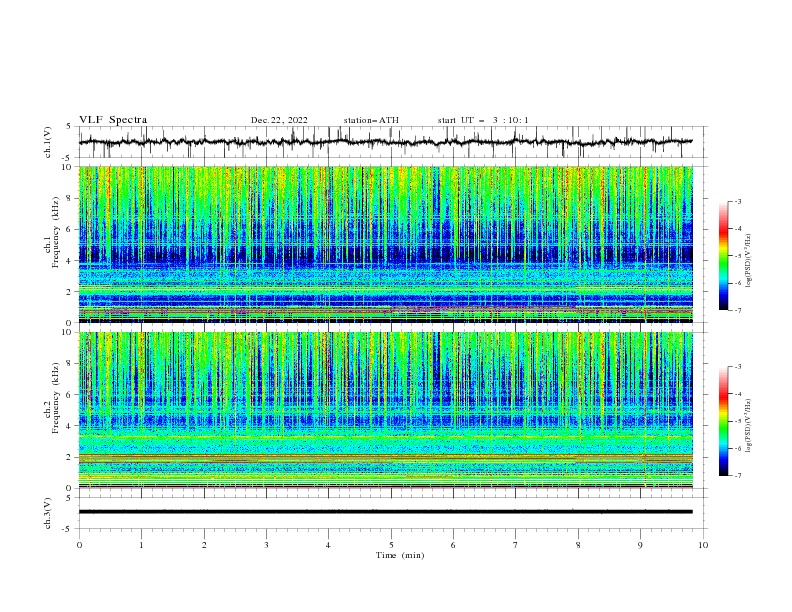Click time axis tick label "5" minutes
Viewport: 792px width, 612px height.
pos(391,545)
